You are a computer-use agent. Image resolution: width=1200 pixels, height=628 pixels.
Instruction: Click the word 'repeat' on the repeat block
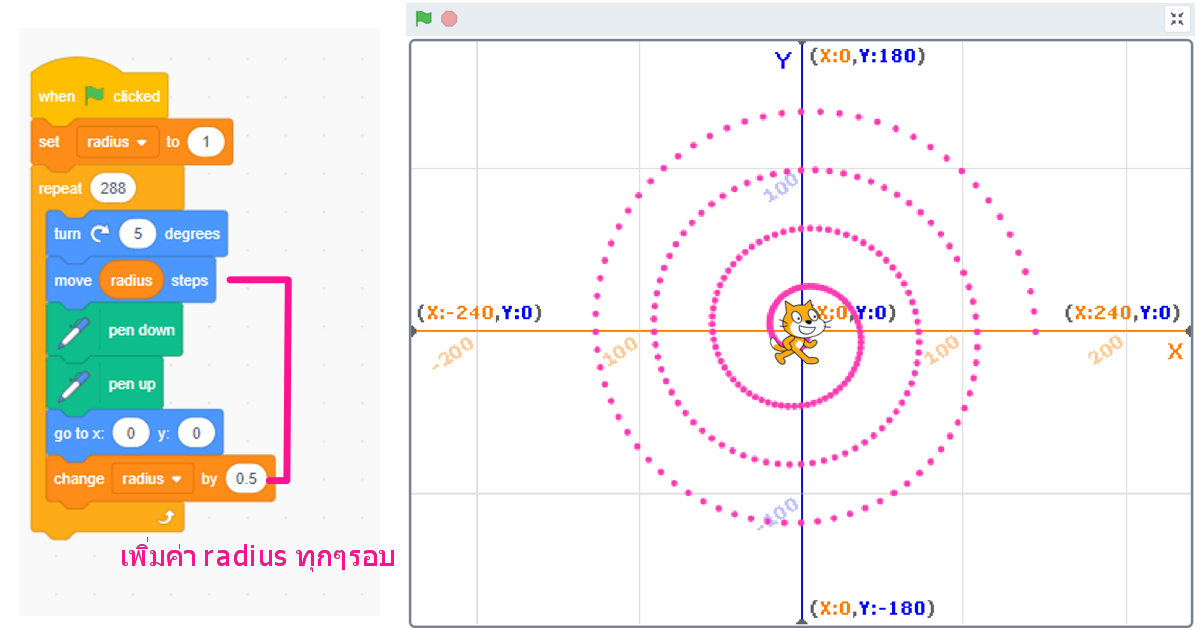(60, 188)
